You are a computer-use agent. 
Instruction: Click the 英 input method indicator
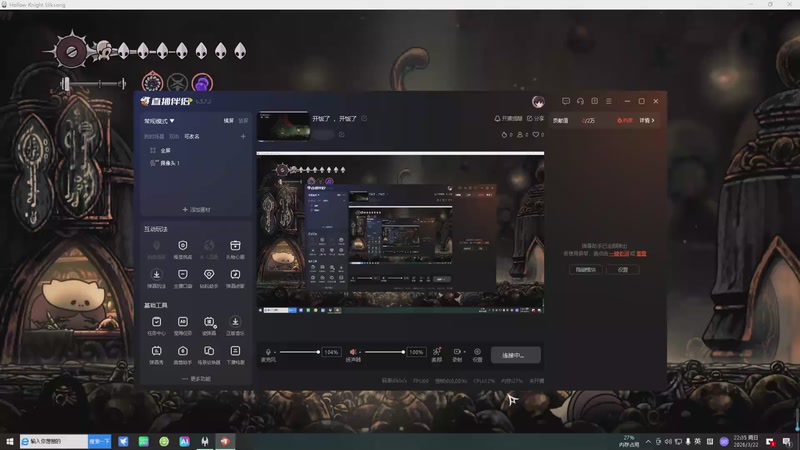click(x=697, y=441)
